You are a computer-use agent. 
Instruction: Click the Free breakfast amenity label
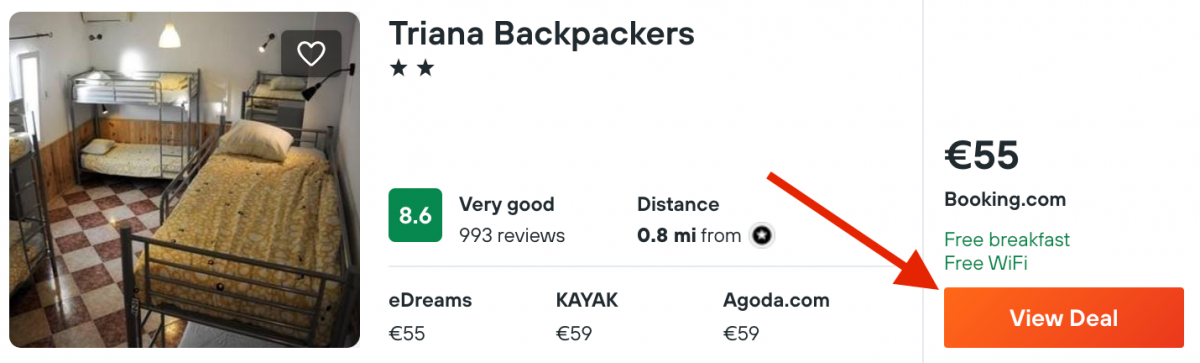[x=1007, y=240]
